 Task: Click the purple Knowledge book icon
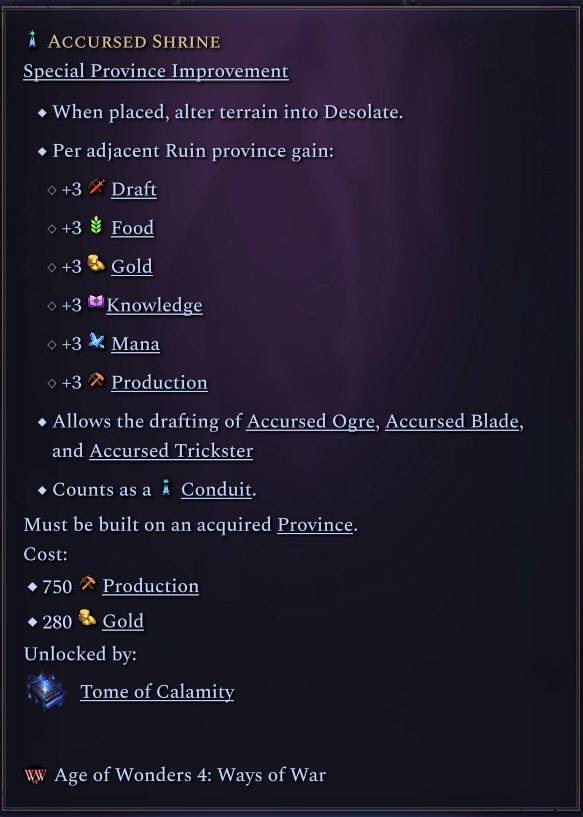pyautogui.click(x=96, y=302)
